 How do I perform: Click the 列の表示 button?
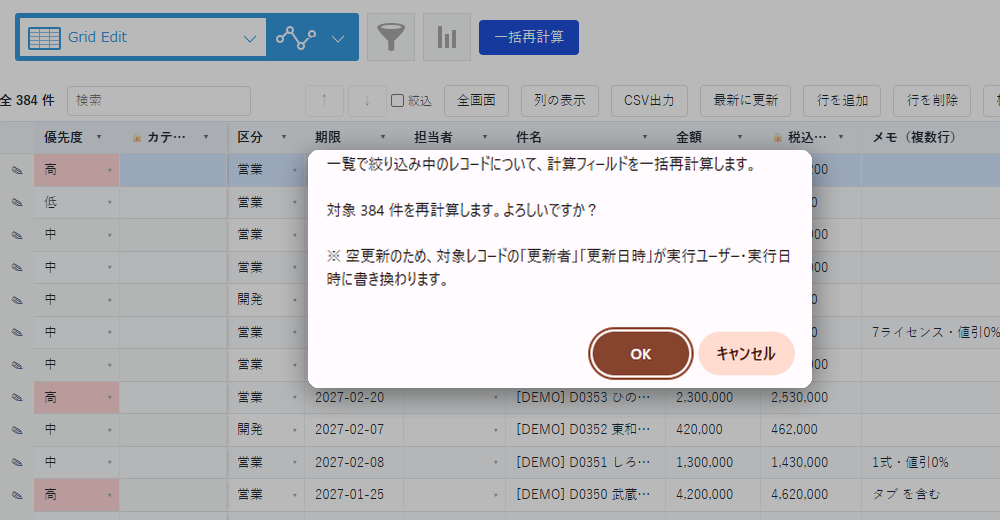[x=560, y=101]
